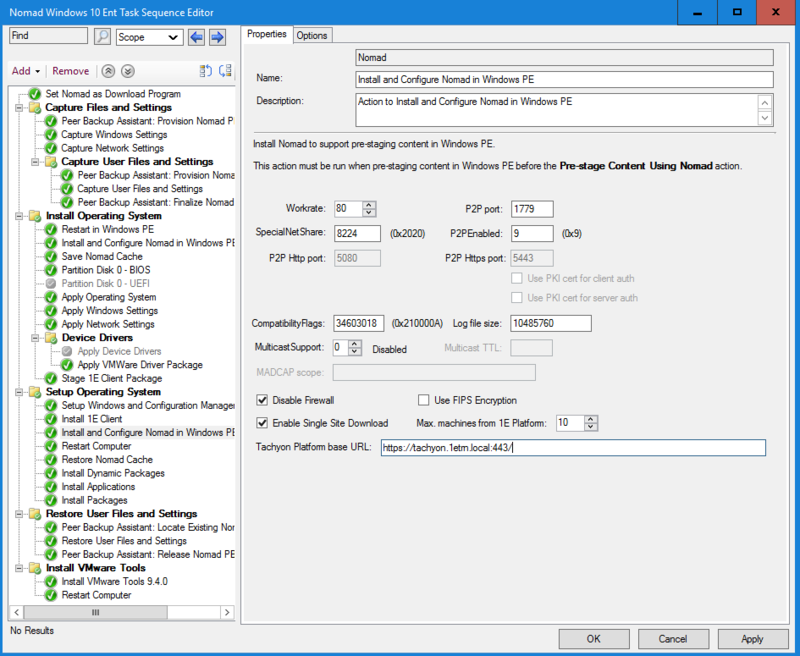Increase the Workrate spinner value
Screen dimensions: 800x656
point(369,205)
